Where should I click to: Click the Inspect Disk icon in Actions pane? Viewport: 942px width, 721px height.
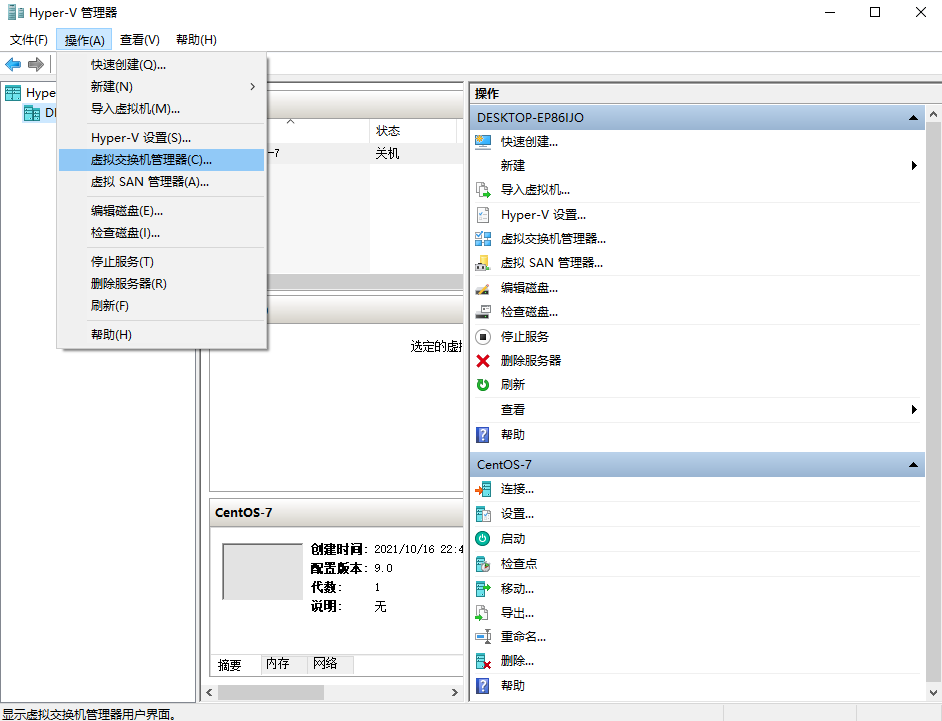[483, 312]
